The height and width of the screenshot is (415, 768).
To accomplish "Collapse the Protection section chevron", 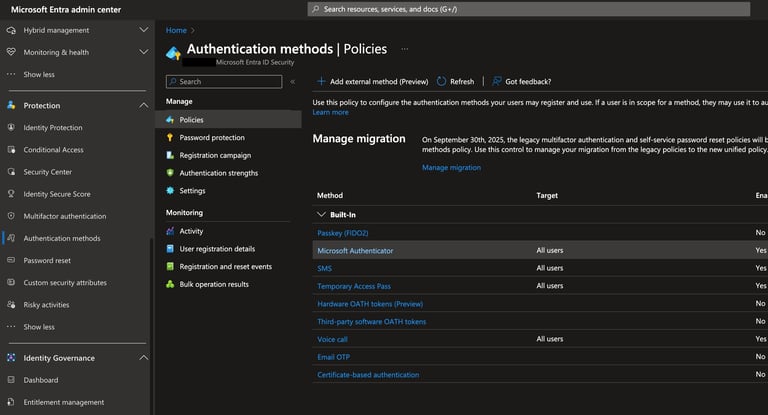I will (144, 105).
